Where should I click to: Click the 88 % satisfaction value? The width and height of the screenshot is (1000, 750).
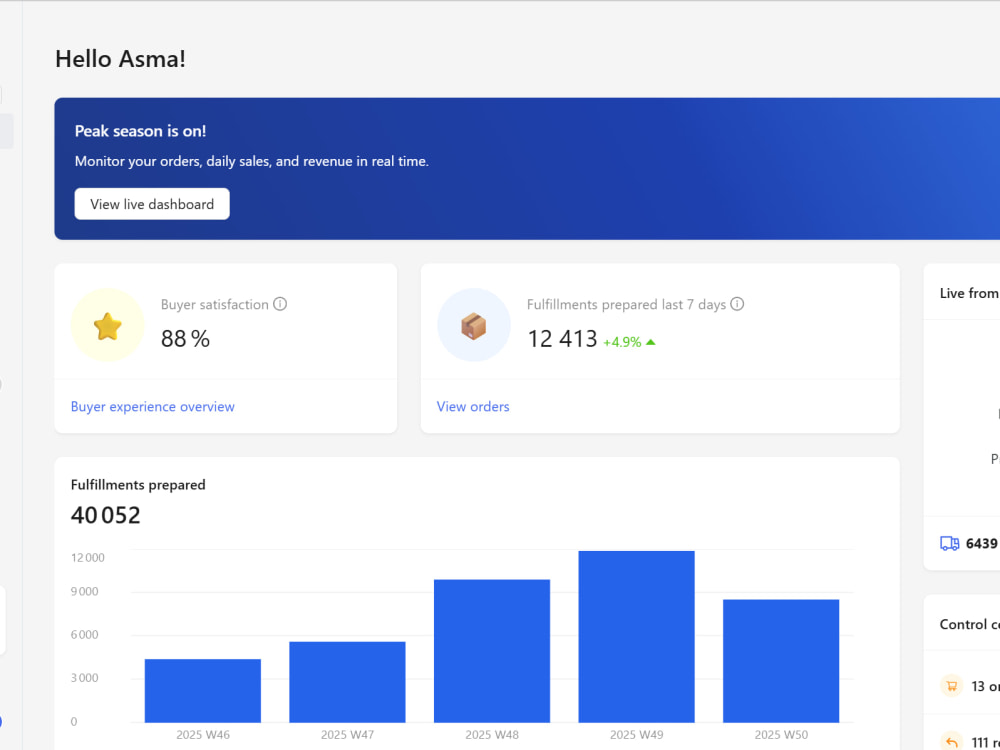pyautogui.click(x=185, y=339)
